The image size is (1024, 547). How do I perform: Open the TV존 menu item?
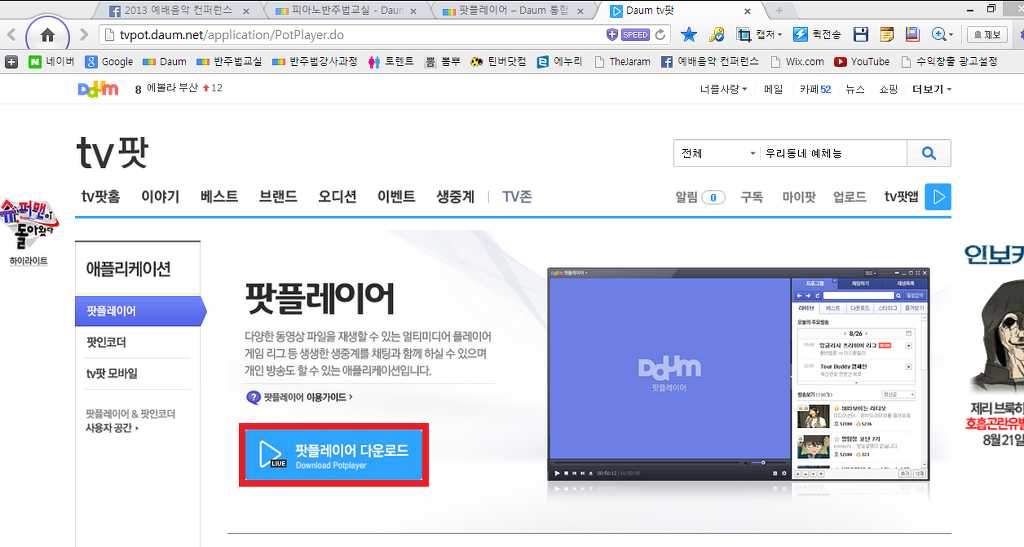click(x=517, y=196)
